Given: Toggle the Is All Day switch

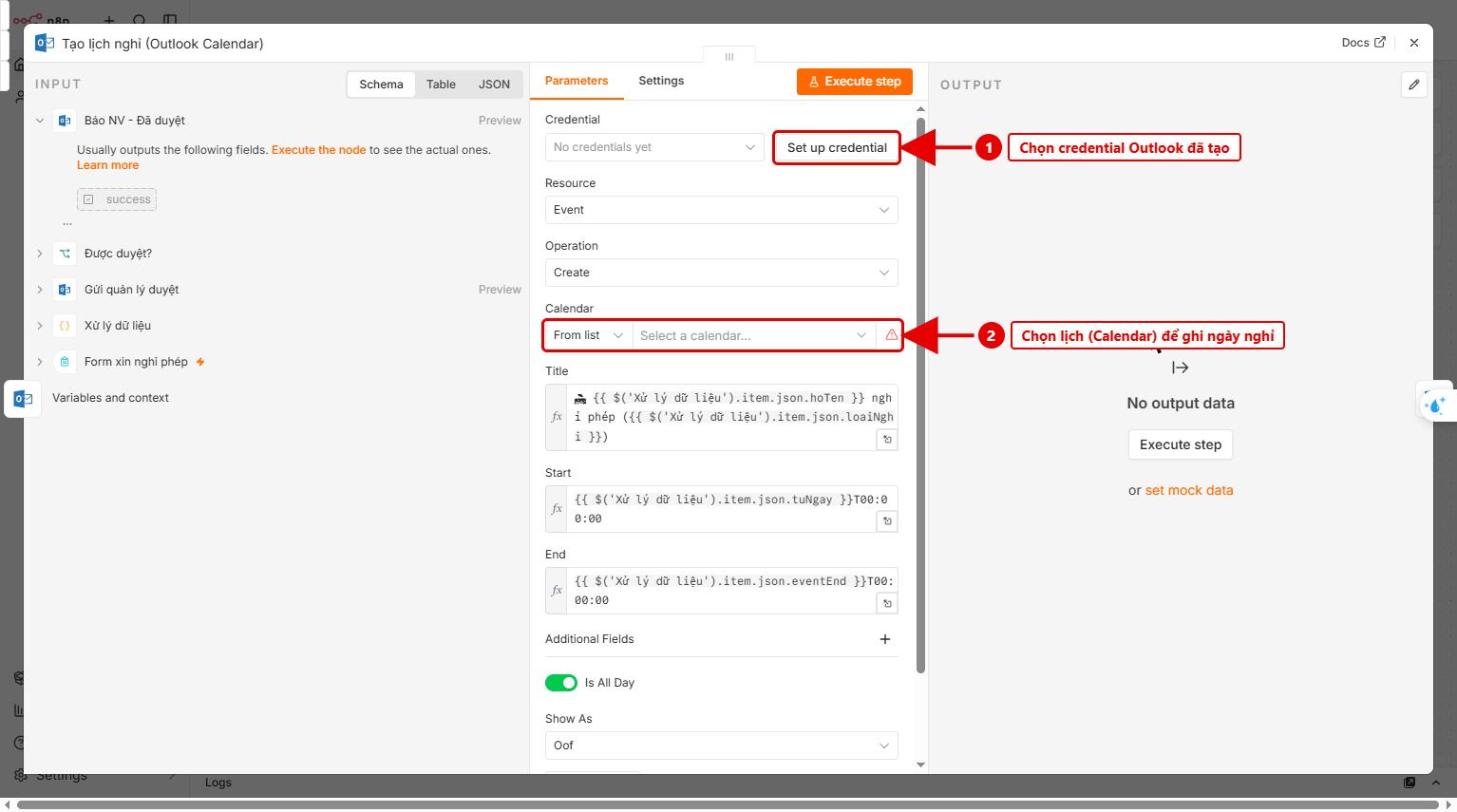Looking at the screenshot, I should point(561,683).
